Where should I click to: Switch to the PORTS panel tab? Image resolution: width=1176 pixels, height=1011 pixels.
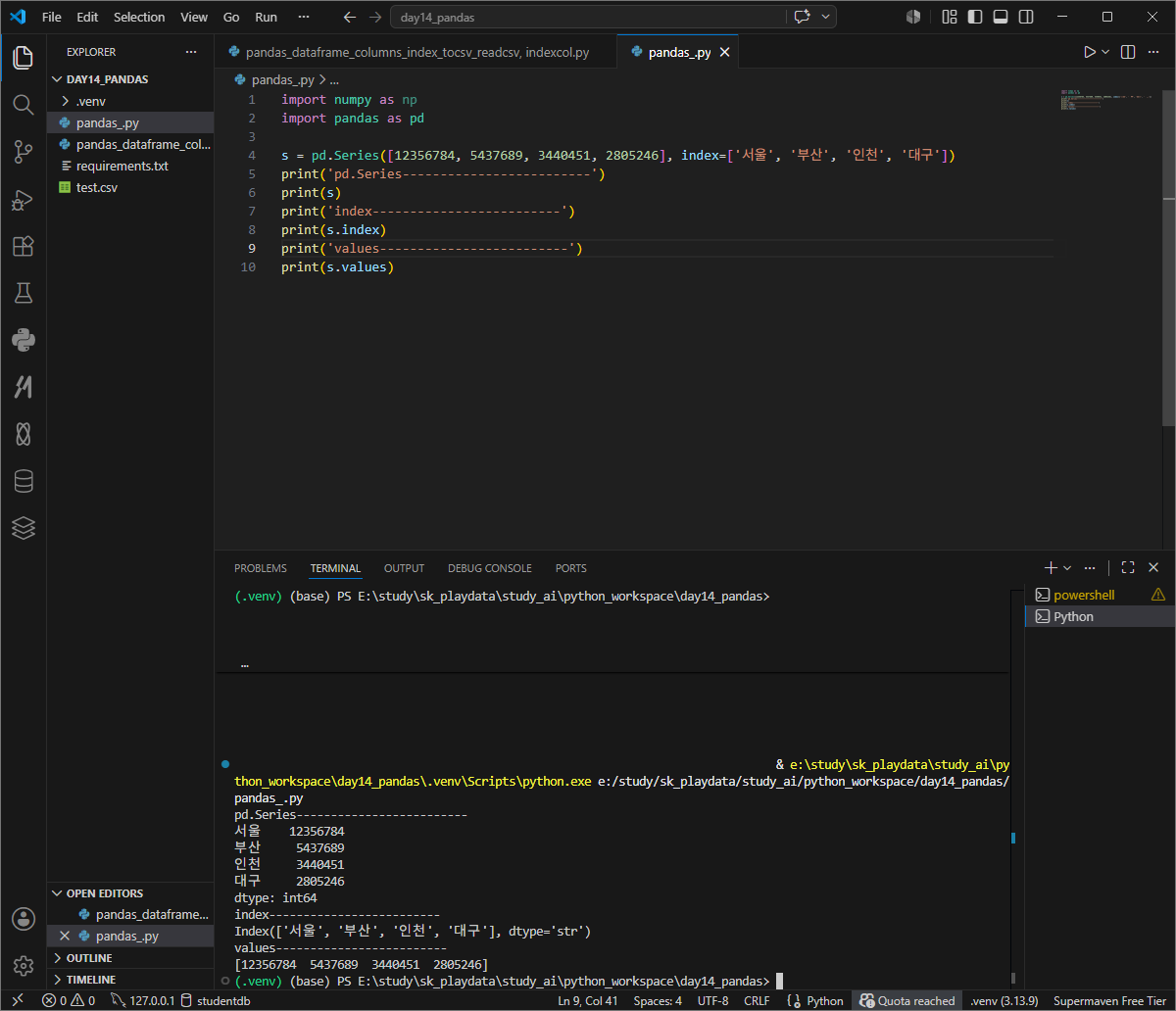coord(570,568)
